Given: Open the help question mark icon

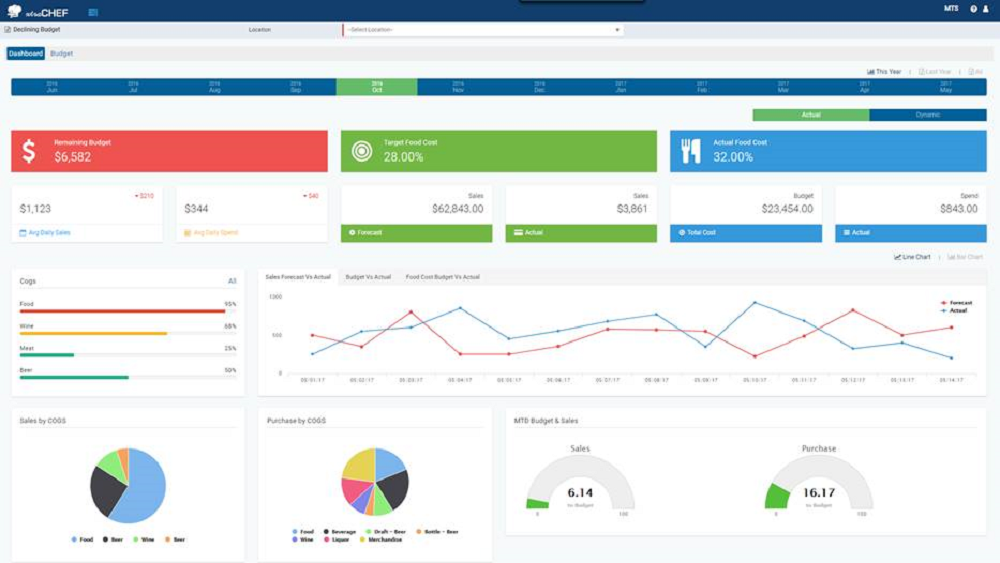Looking at the screenshot, I should [x=973, y=9].
